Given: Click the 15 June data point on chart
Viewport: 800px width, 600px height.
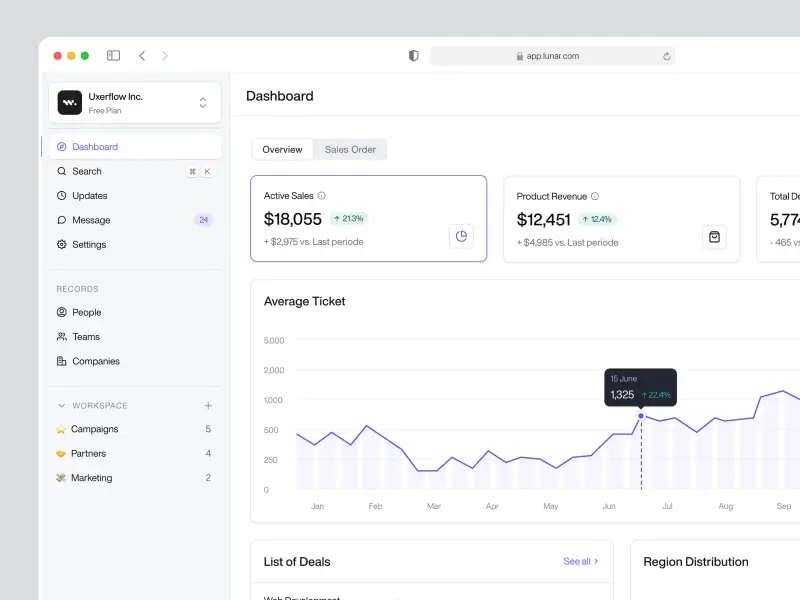Looking at the screenshot, I should click(641, 416).
